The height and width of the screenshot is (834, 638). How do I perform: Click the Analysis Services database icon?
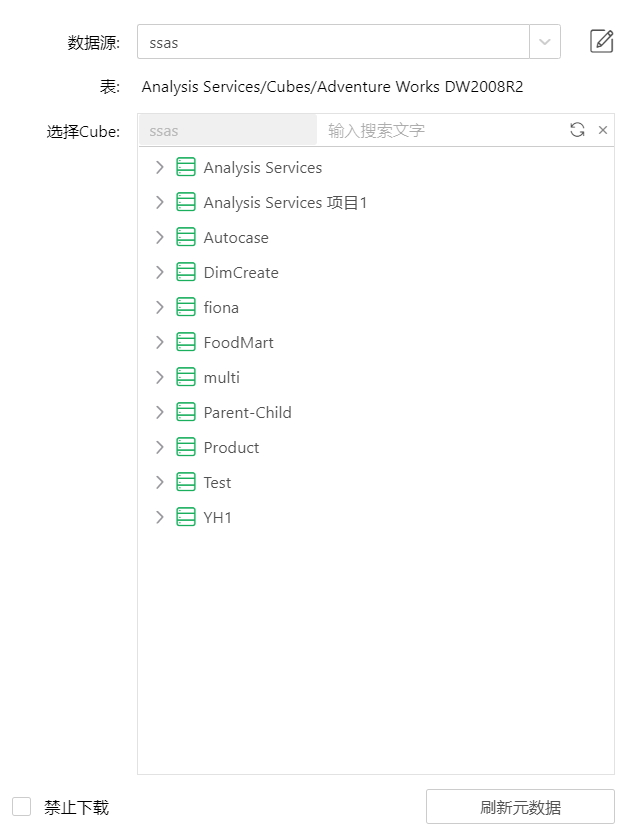pyautogui.click(x=186, y=167)
